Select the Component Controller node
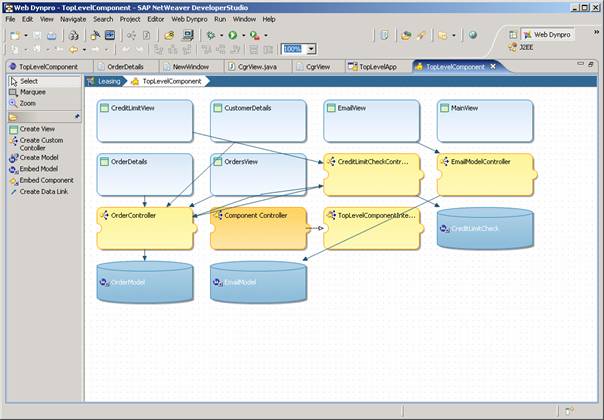Image resolution: width=604 pixels, height=420 pixels. (256, 215)
